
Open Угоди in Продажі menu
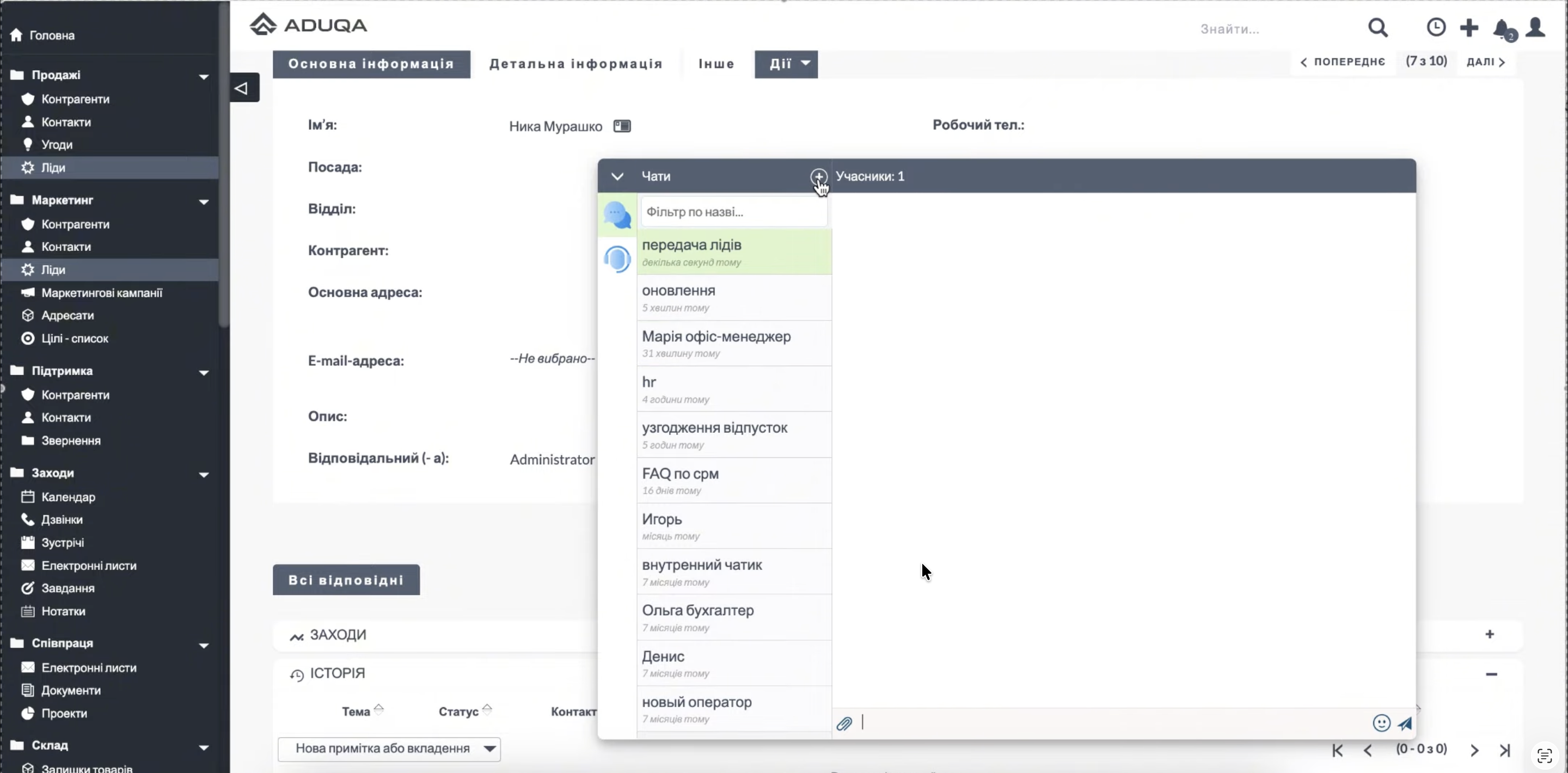57,145
